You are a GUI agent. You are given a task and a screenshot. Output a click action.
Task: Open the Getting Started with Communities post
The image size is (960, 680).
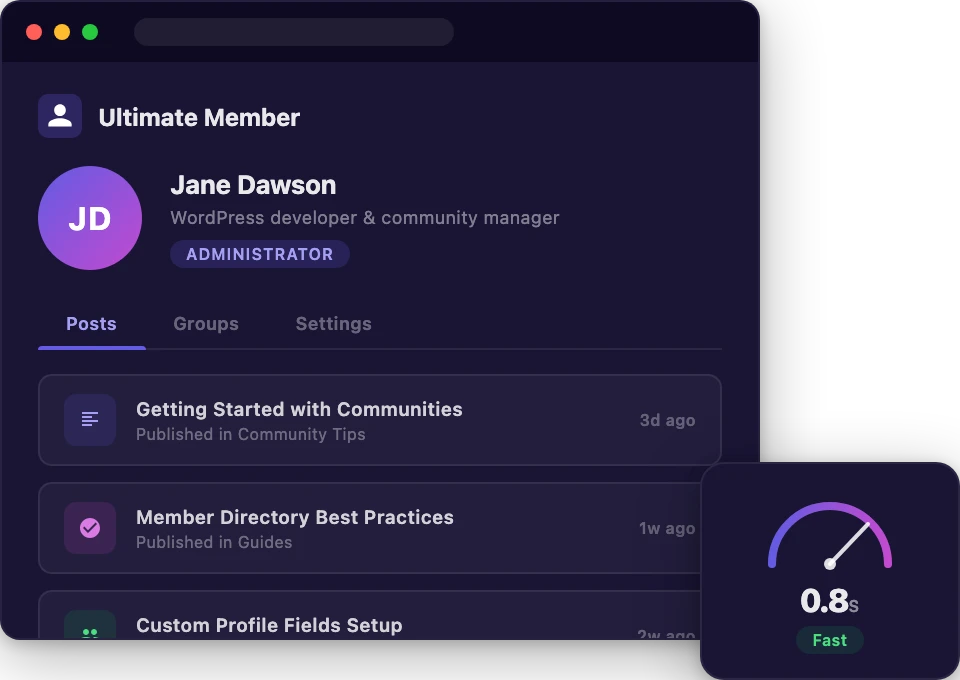click(380, 420)
